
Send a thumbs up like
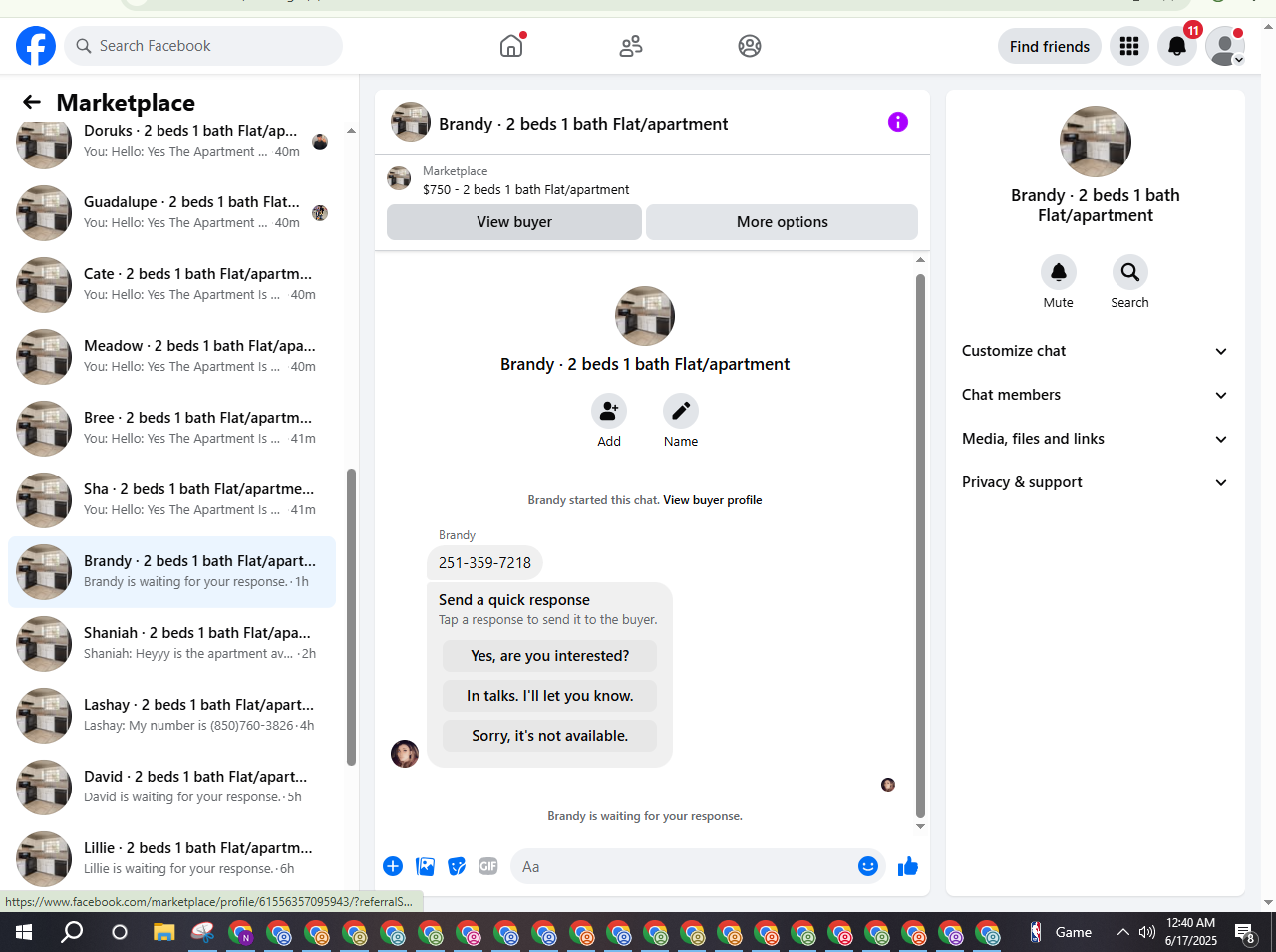coord(907,866)
